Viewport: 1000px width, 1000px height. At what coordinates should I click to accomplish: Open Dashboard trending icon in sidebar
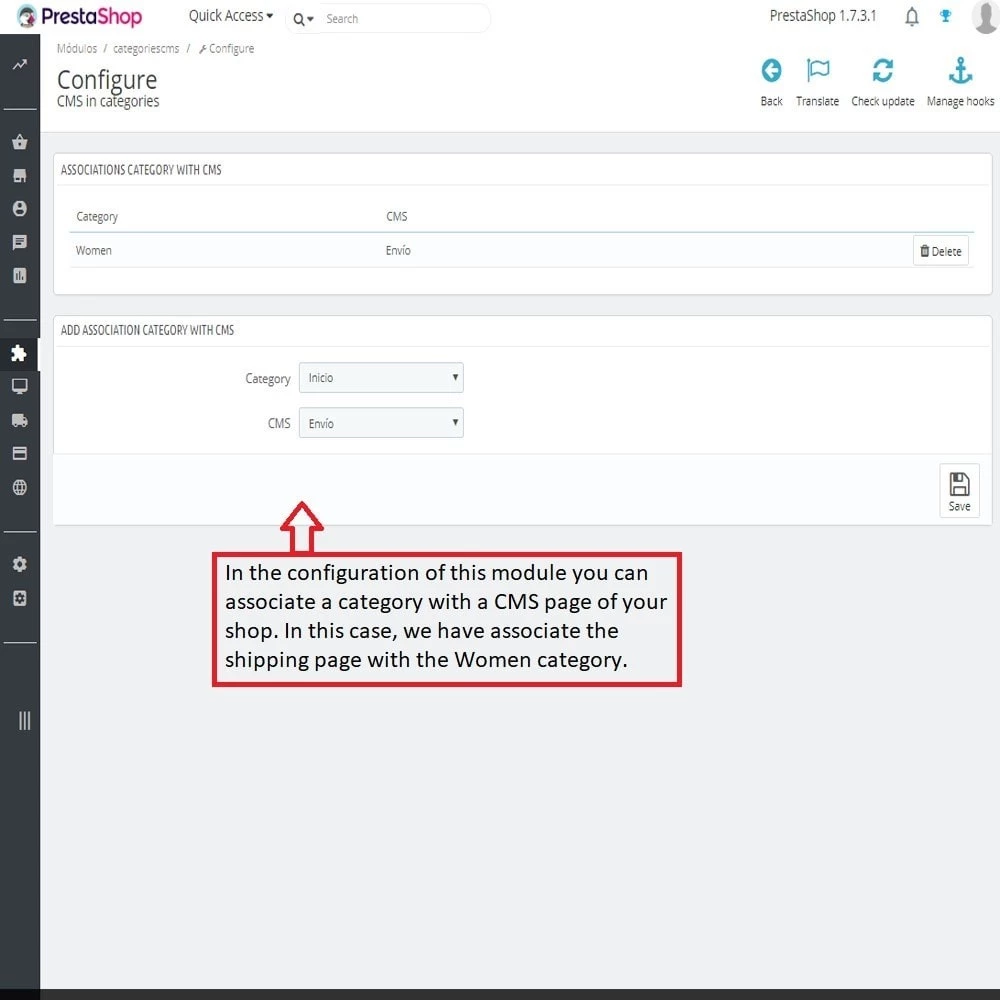click(20, 64)
